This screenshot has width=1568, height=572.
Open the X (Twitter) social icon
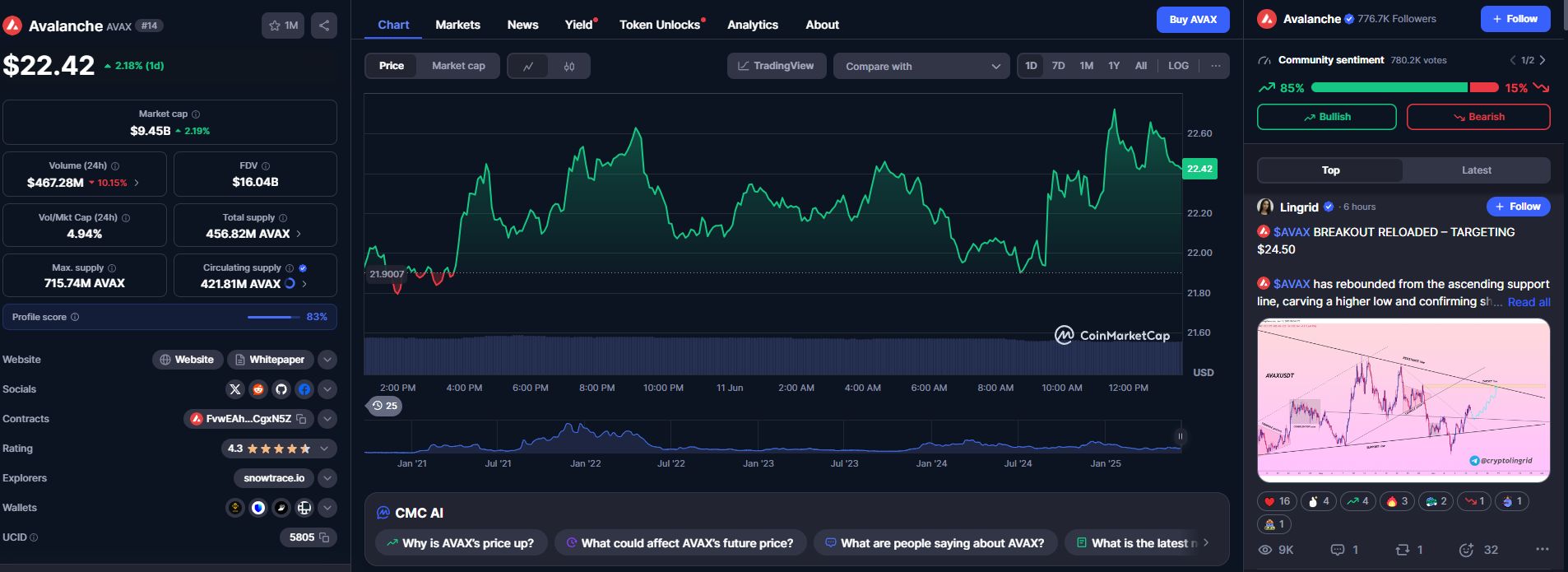(x=235, y=389)
